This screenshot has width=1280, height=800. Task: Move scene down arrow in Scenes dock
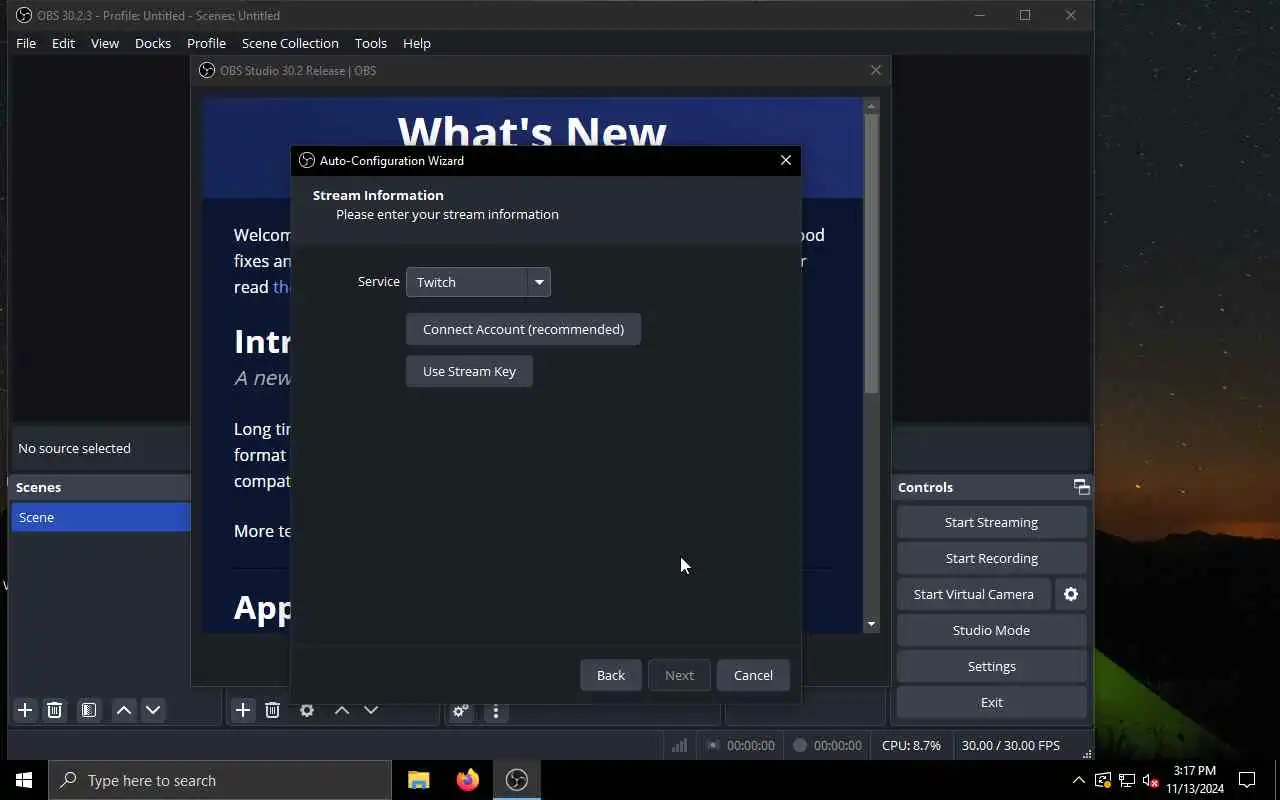153,710
